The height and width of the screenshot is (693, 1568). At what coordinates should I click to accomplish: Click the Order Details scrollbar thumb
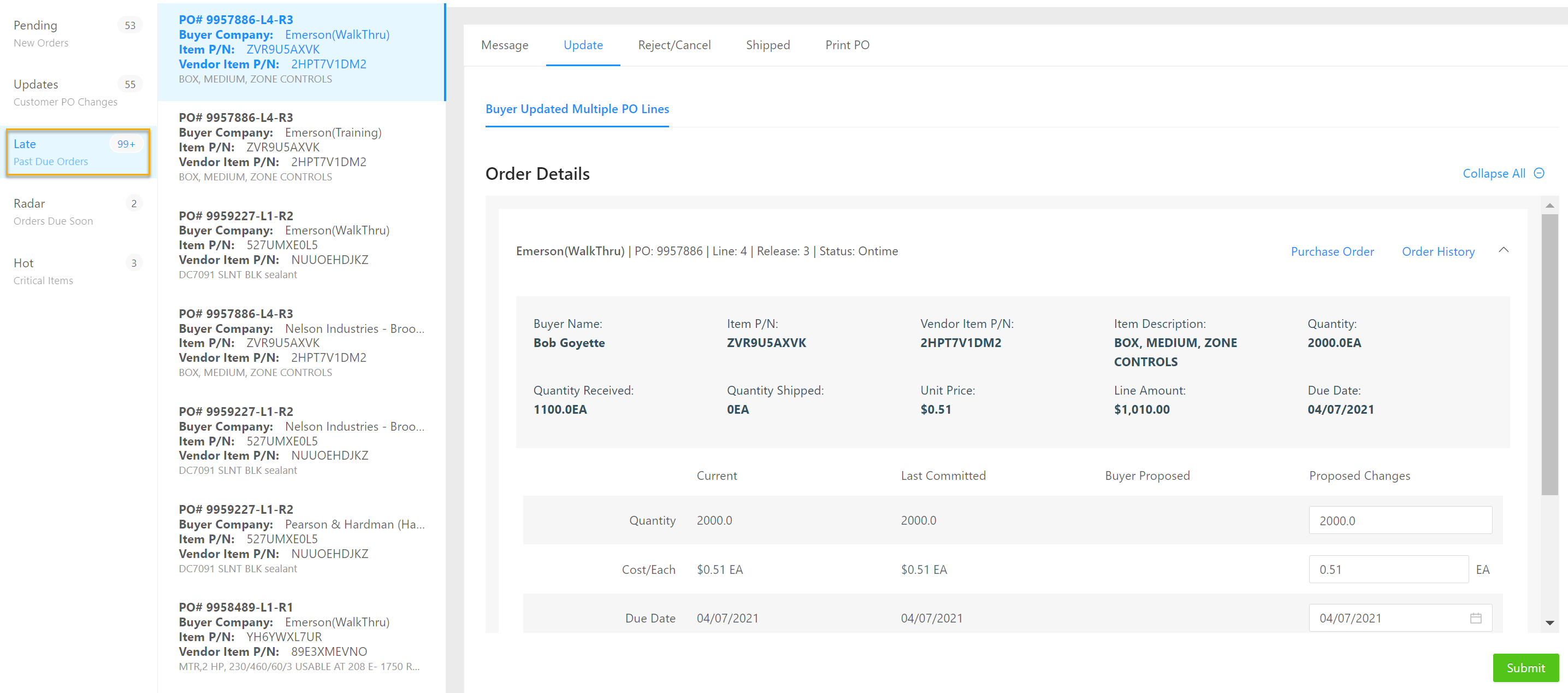point(1550,353)
